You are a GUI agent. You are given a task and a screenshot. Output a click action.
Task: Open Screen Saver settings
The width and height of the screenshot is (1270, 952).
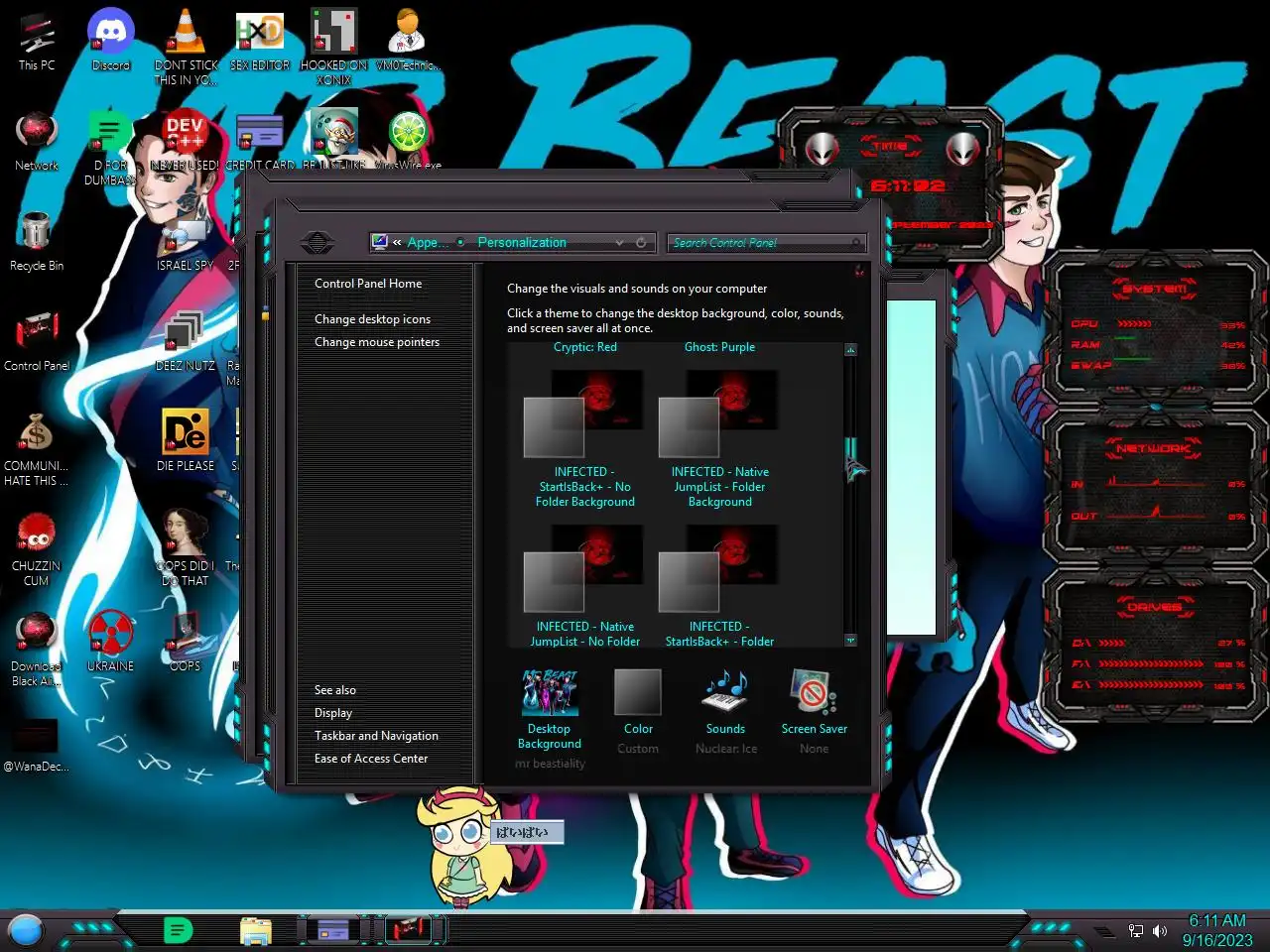coord(814,711)
